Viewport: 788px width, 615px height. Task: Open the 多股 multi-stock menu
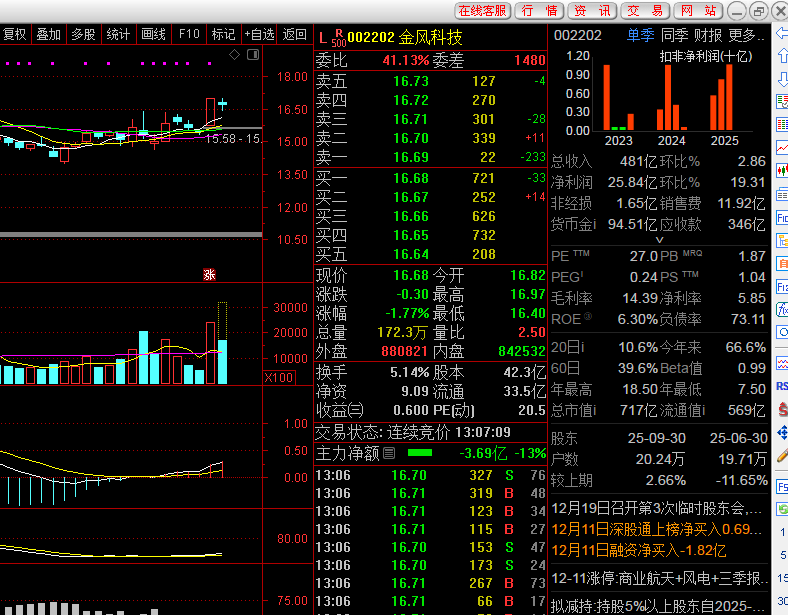(x=83, y=34)
